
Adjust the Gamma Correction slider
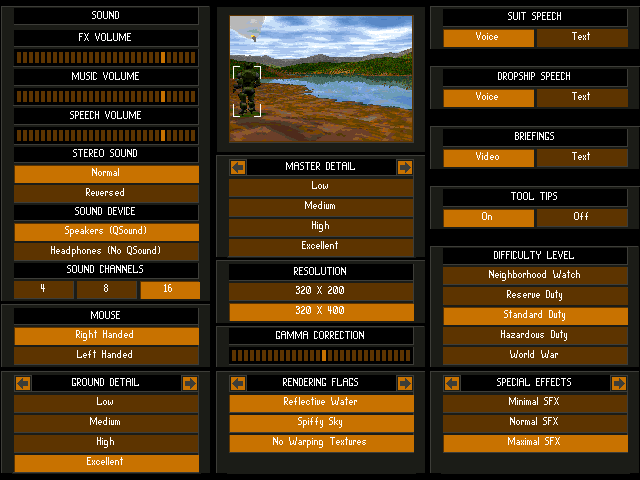321,356
